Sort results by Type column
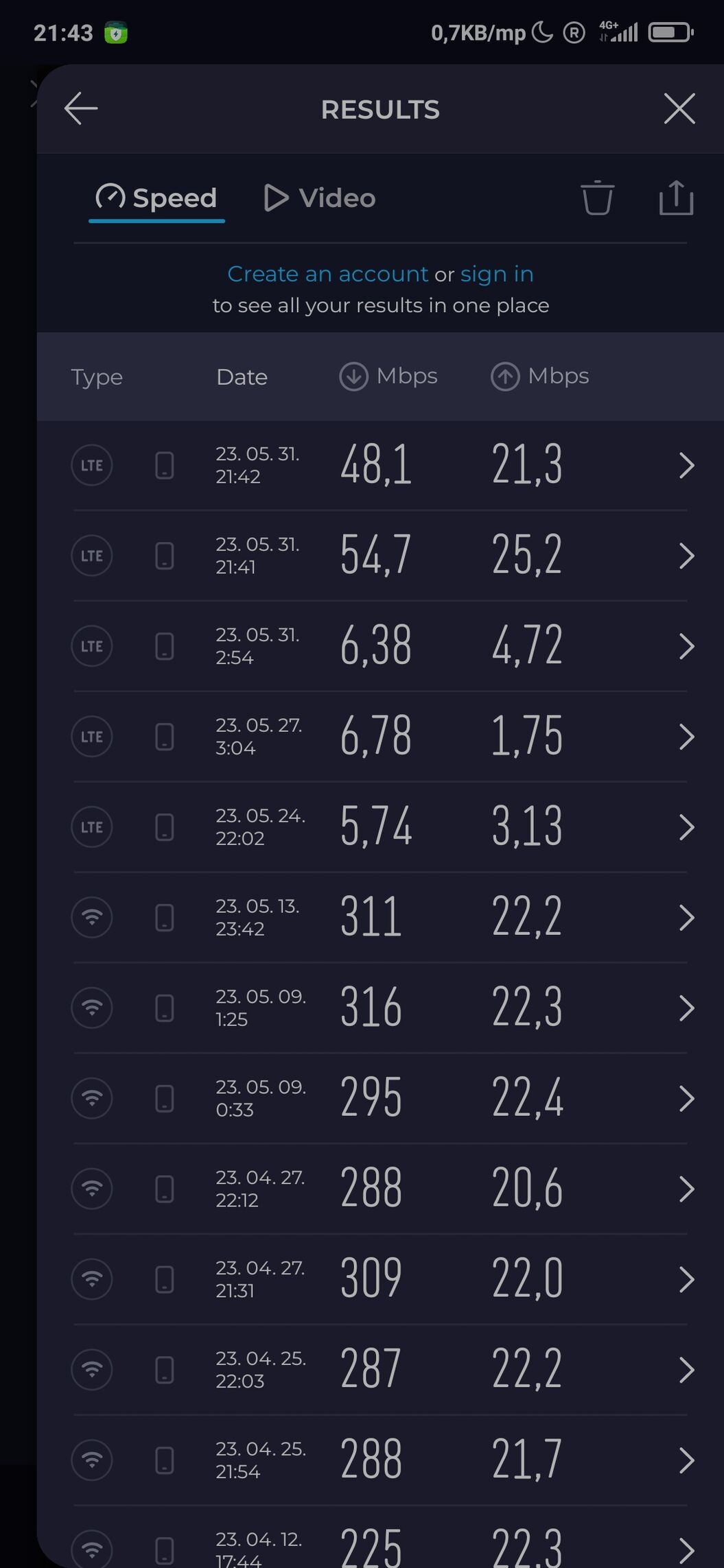724x1568 pixels. pos(97,377)
